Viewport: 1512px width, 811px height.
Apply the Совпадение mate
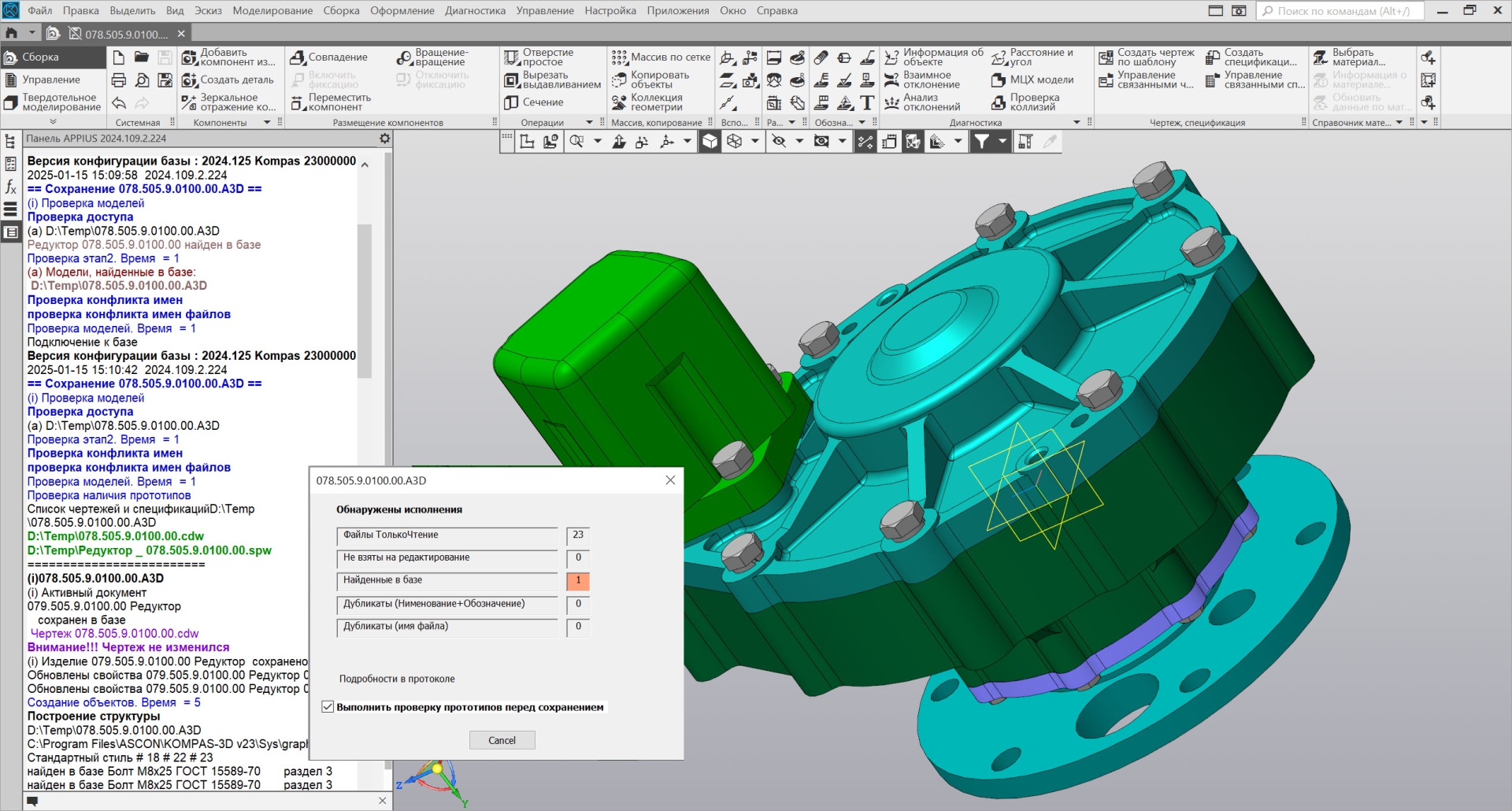(x=328, y=57)
